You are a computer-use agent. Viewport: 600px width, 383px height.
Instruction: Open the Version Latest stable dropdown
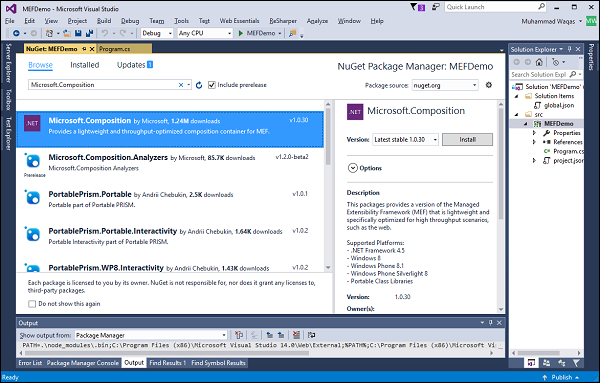coord(405,140)
